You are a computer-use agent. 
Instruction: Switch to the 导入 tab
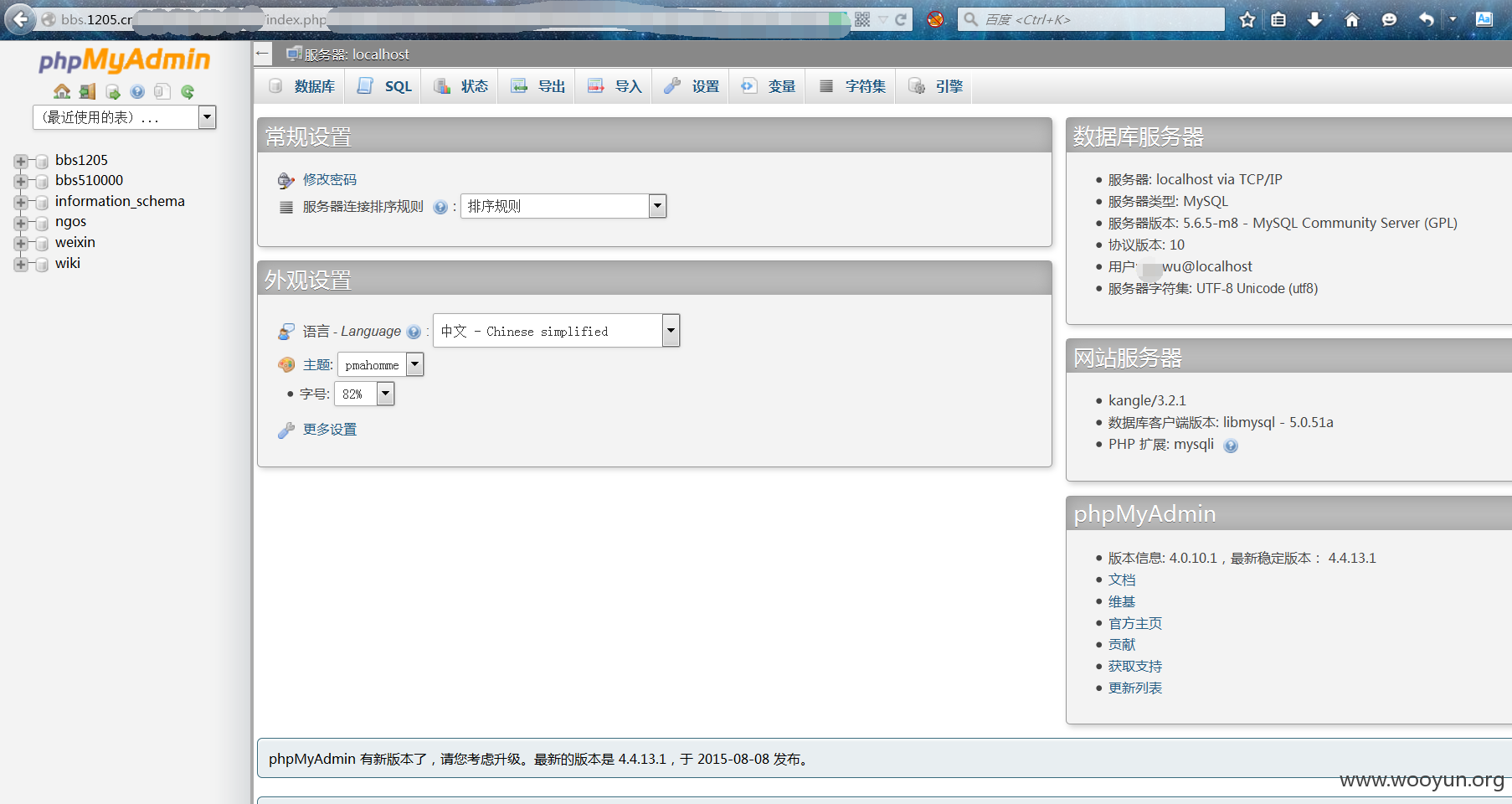(x=615, y=86)
